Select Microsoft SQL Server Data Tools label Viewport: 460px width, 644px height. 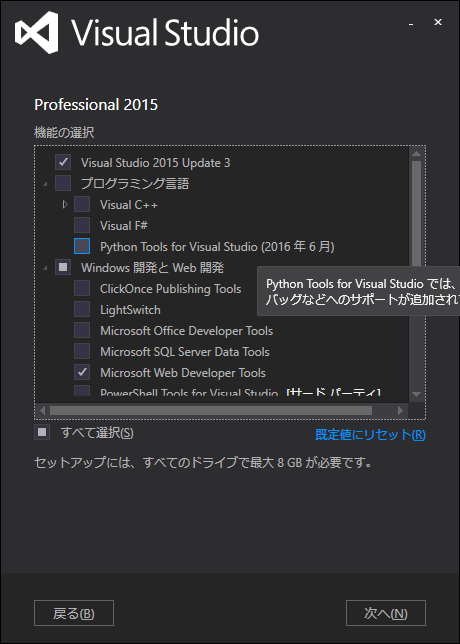pos(185,352)
